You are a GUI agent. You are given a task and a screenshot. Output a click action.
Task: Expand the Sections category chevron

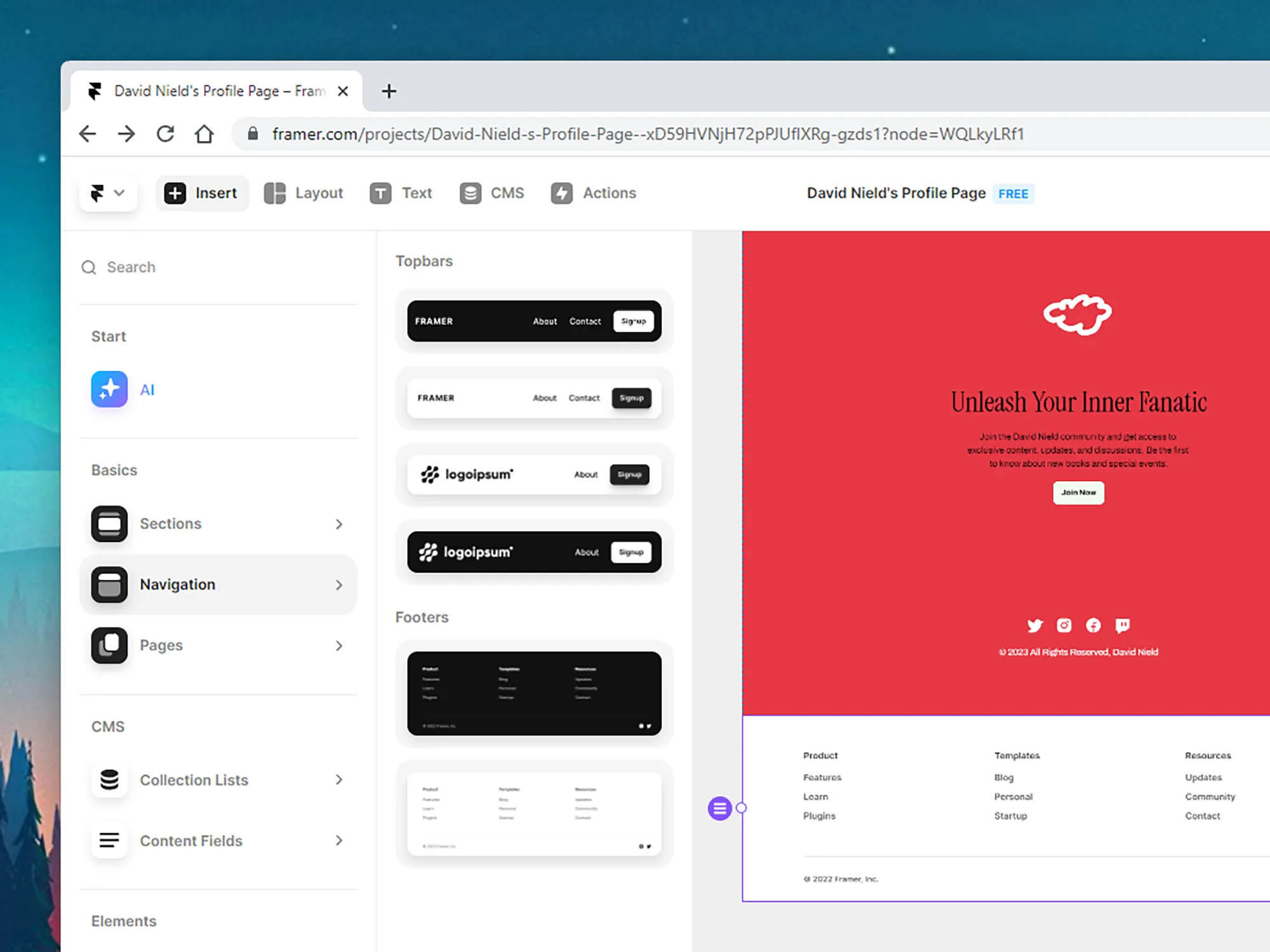click(x=340, y=524)
